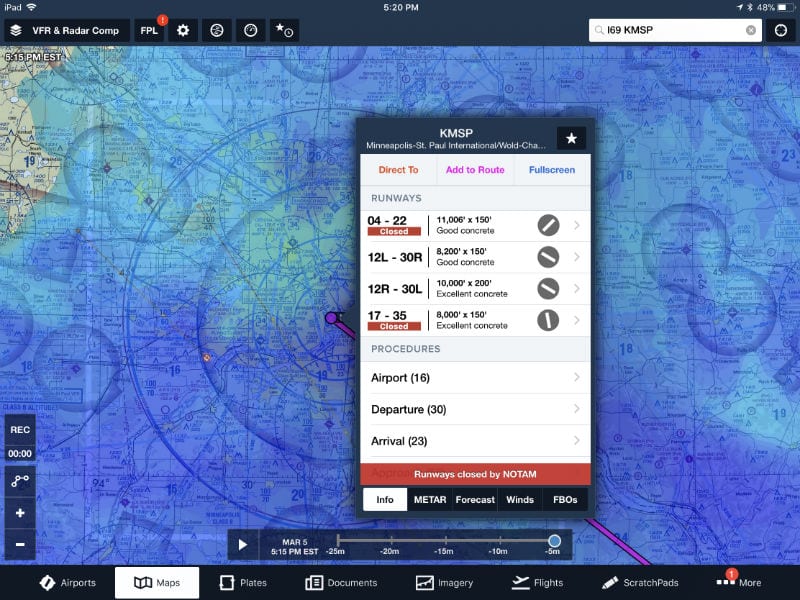The height and width of the screenshot is (600, 800).
Task: Open the Airports tab
Action: coord(68,583)
